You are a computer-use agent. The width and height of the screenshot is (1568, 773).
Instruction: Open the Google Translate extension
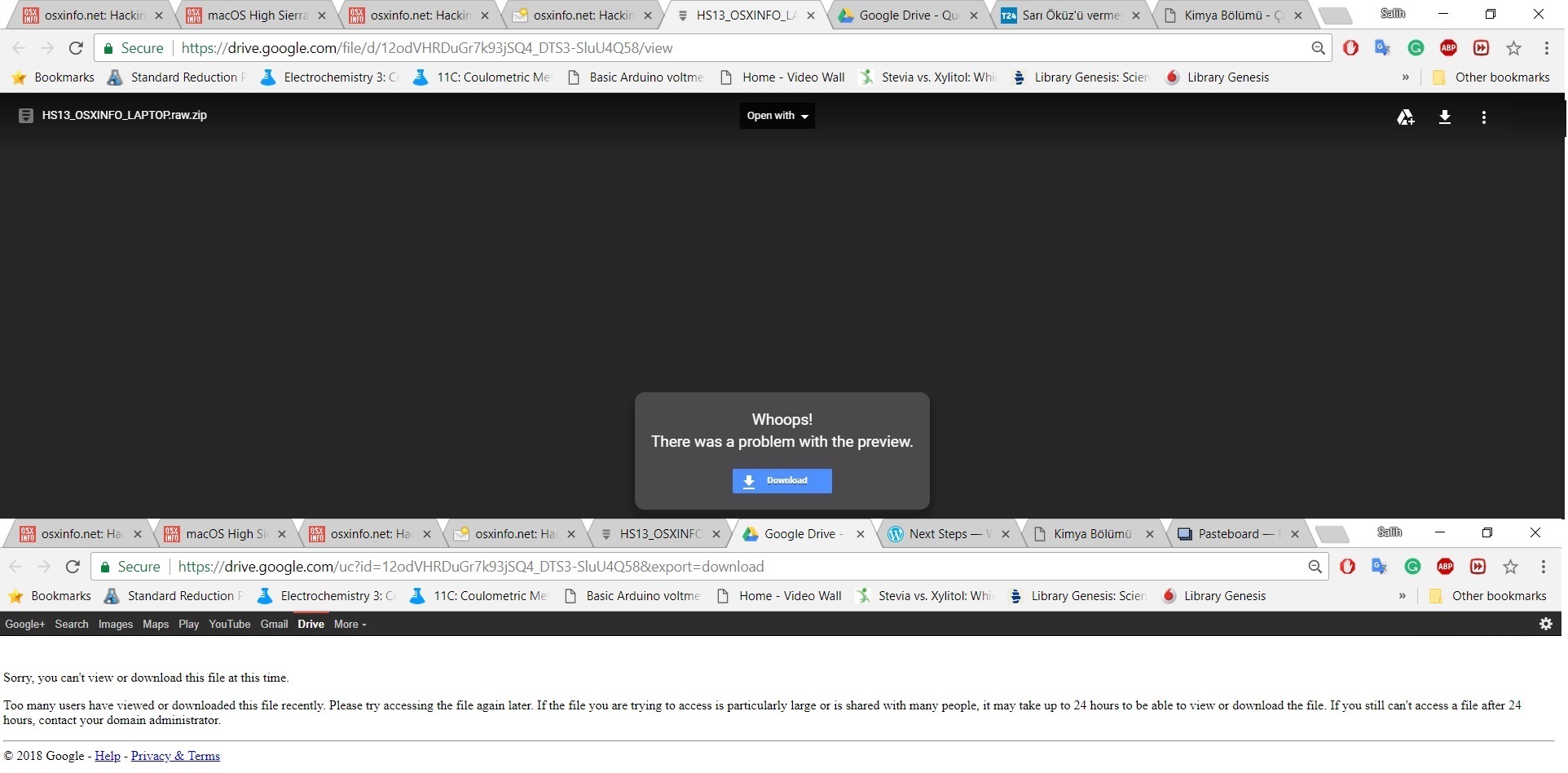tap(1382, 48)
